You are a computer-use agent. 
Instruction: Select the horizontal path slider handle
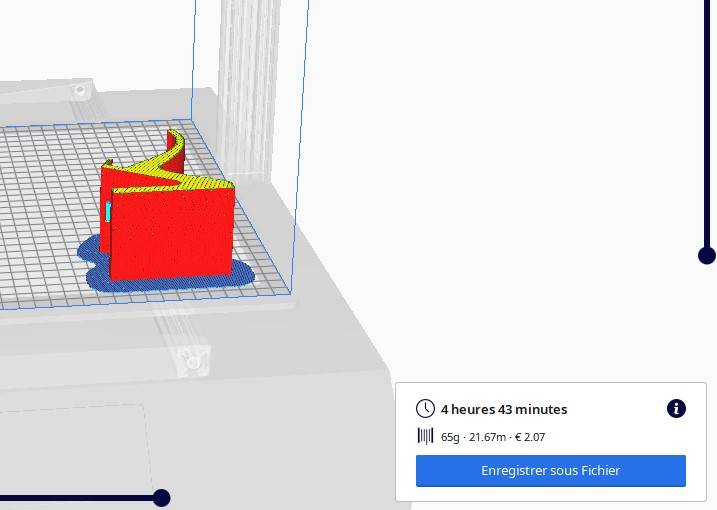pyautogui.click(x=161, y=498)
